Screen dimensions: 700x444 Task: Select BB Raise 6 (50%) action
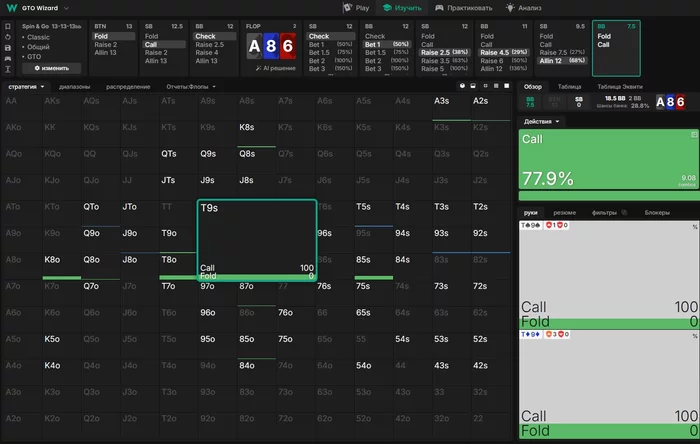504,61
